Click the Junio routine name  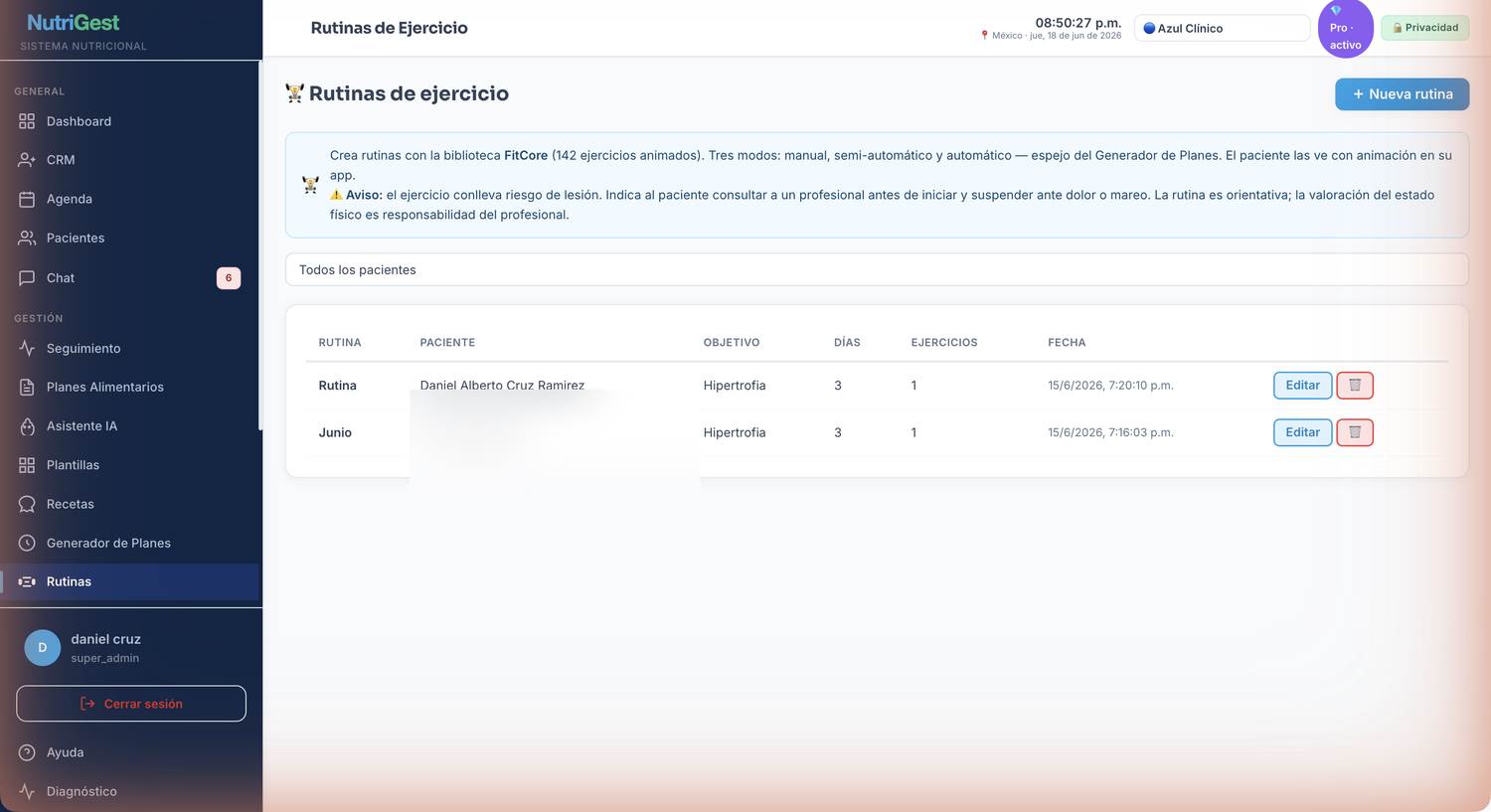tap(335, 432)
